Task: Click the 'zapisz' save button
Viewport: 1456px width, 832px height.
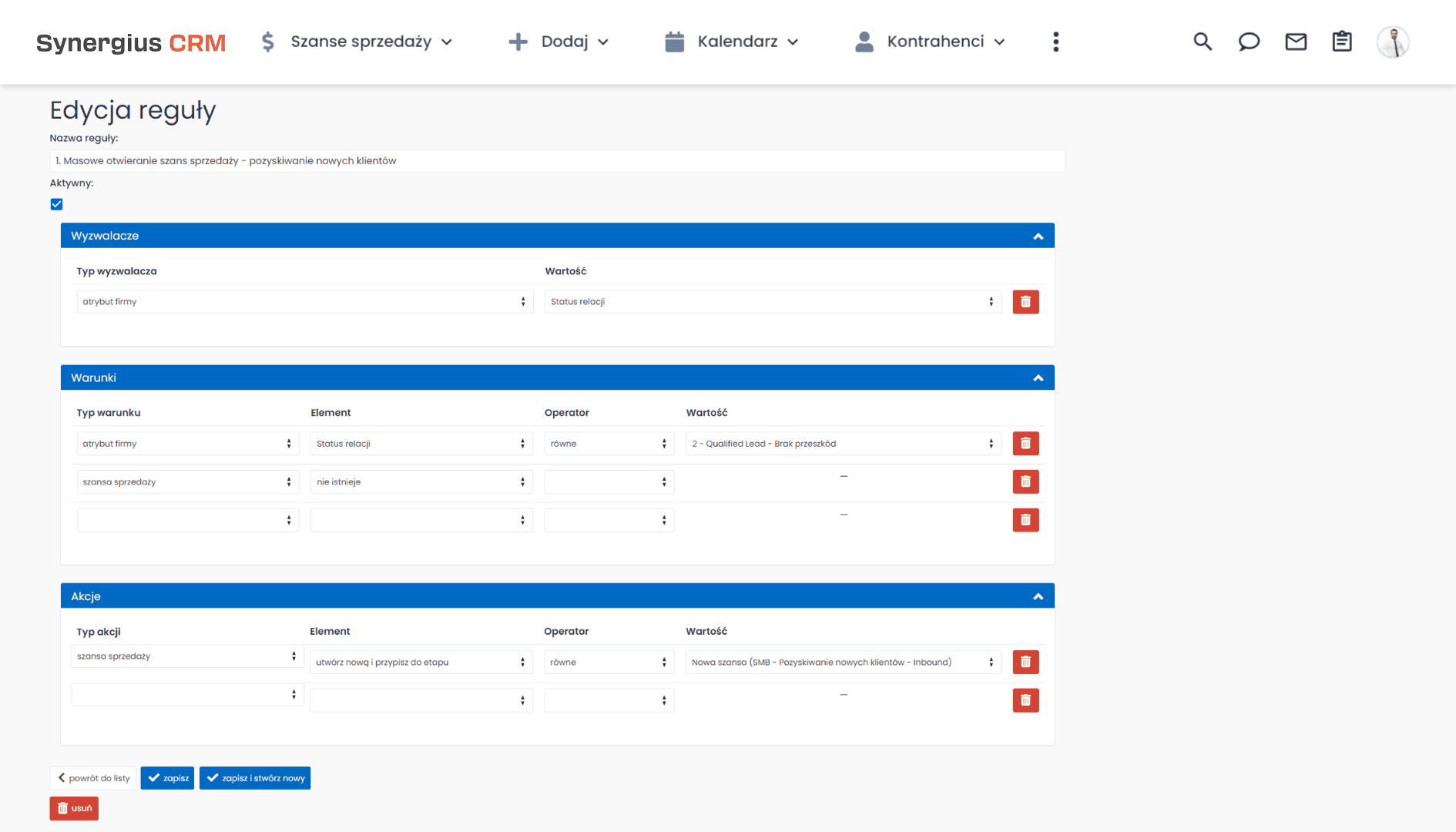Action: click(x=167, y=777)
